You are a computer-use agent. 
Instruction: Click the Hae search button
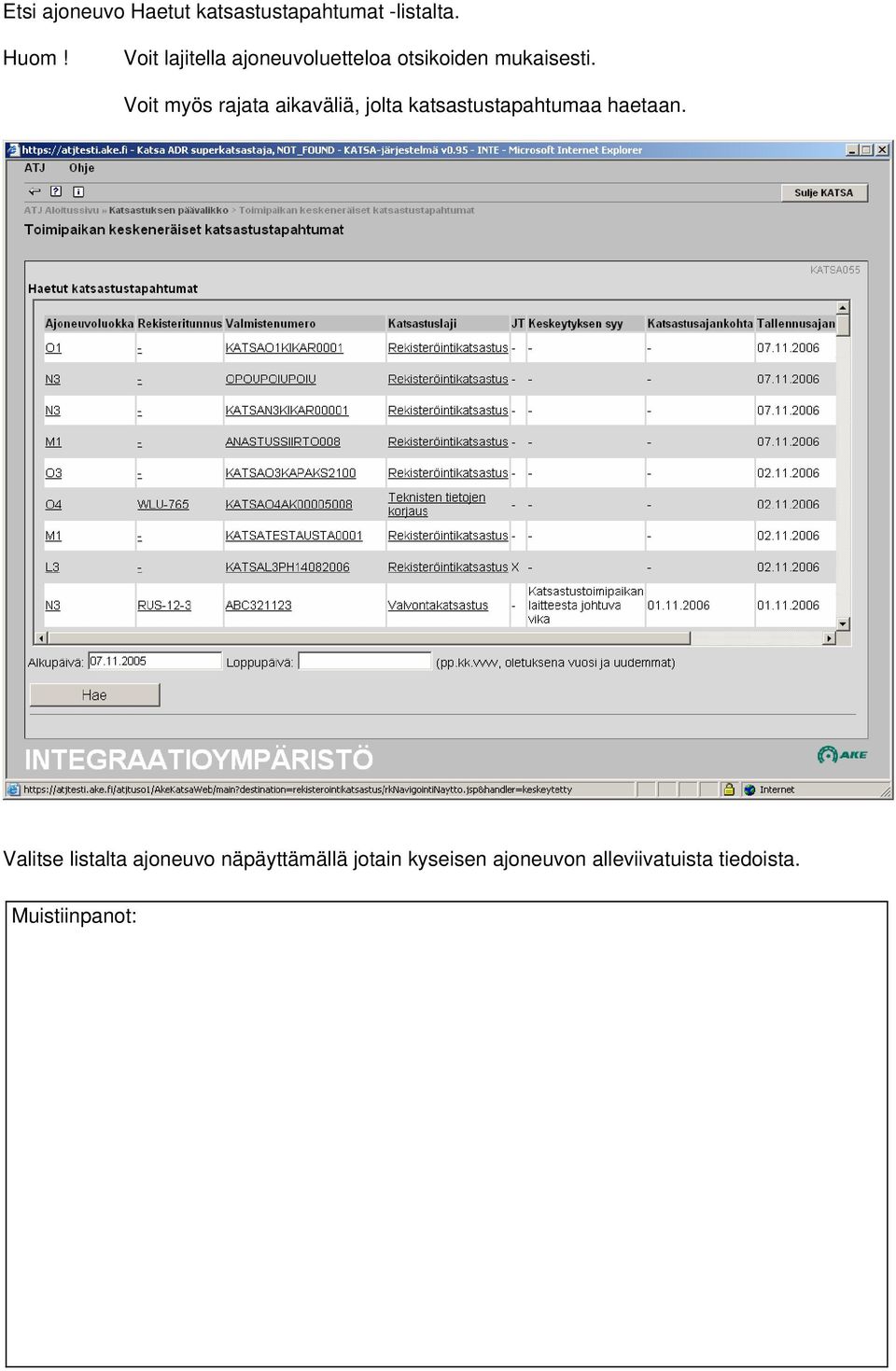coord(94,695)
